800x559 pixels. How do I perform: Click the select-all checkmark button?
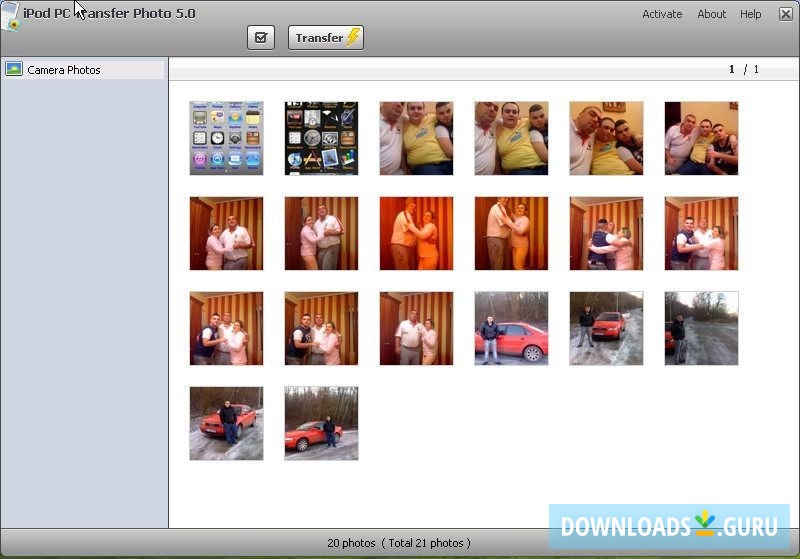tap(261, 38)
